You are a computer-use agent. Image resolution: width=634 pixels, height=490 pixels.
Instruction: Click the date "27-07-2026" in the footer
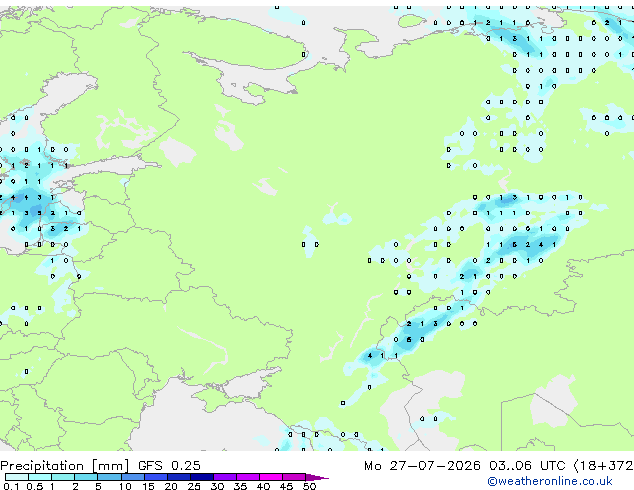coord(435,466)
